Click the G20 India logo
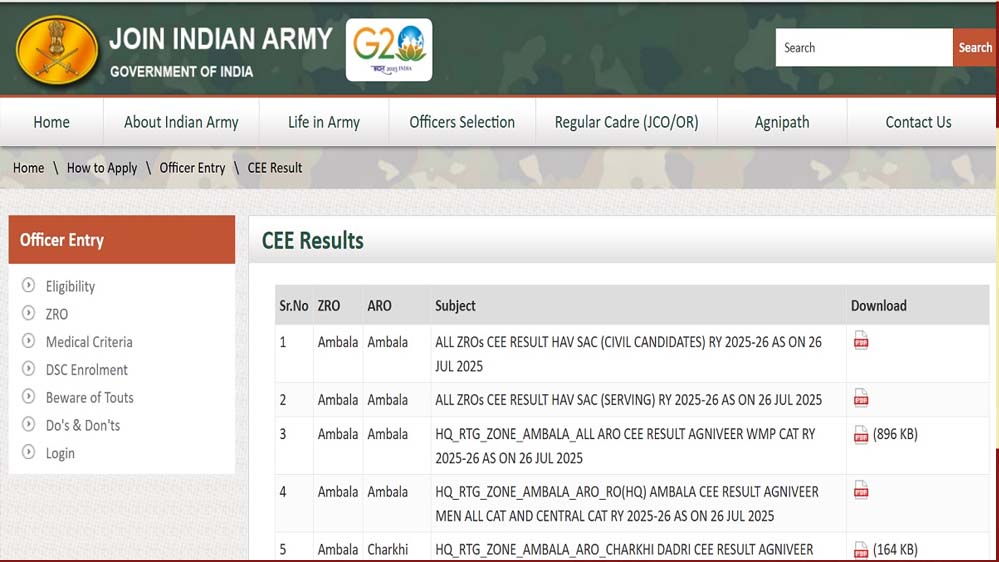Screen dimensions: 999x562 click(x=389, y=49)
